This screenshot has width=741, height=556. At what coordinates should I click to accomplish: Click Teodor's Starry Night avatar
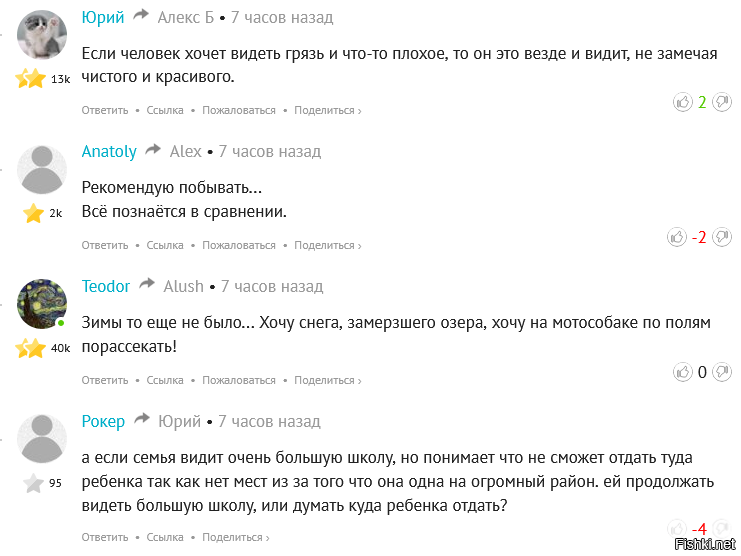click(x=43, y=305)
